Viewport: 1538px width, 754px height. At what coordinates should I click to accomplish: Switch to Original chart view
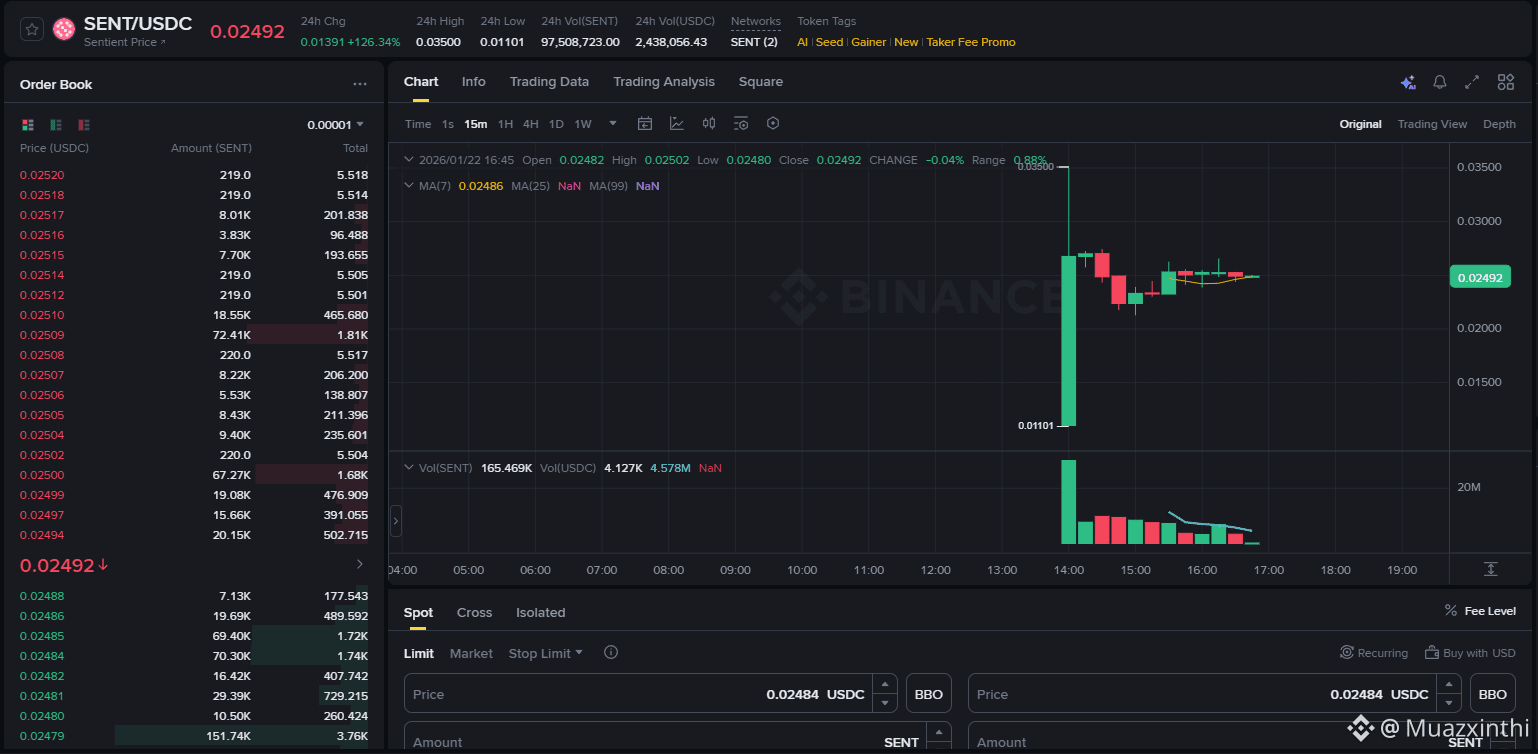[1360, 124]
